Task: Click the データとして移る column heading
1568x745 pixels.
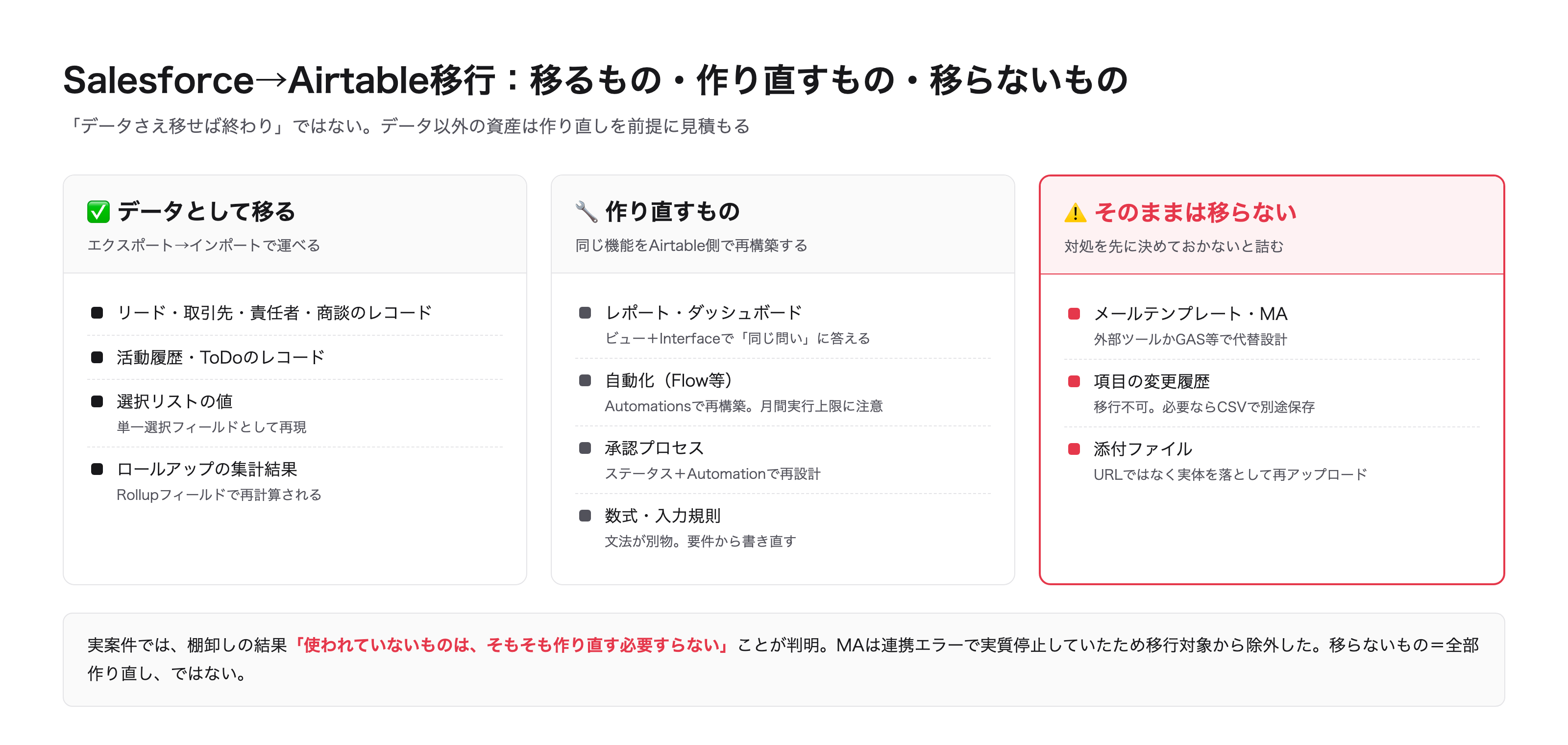Action: click(206, 211)
